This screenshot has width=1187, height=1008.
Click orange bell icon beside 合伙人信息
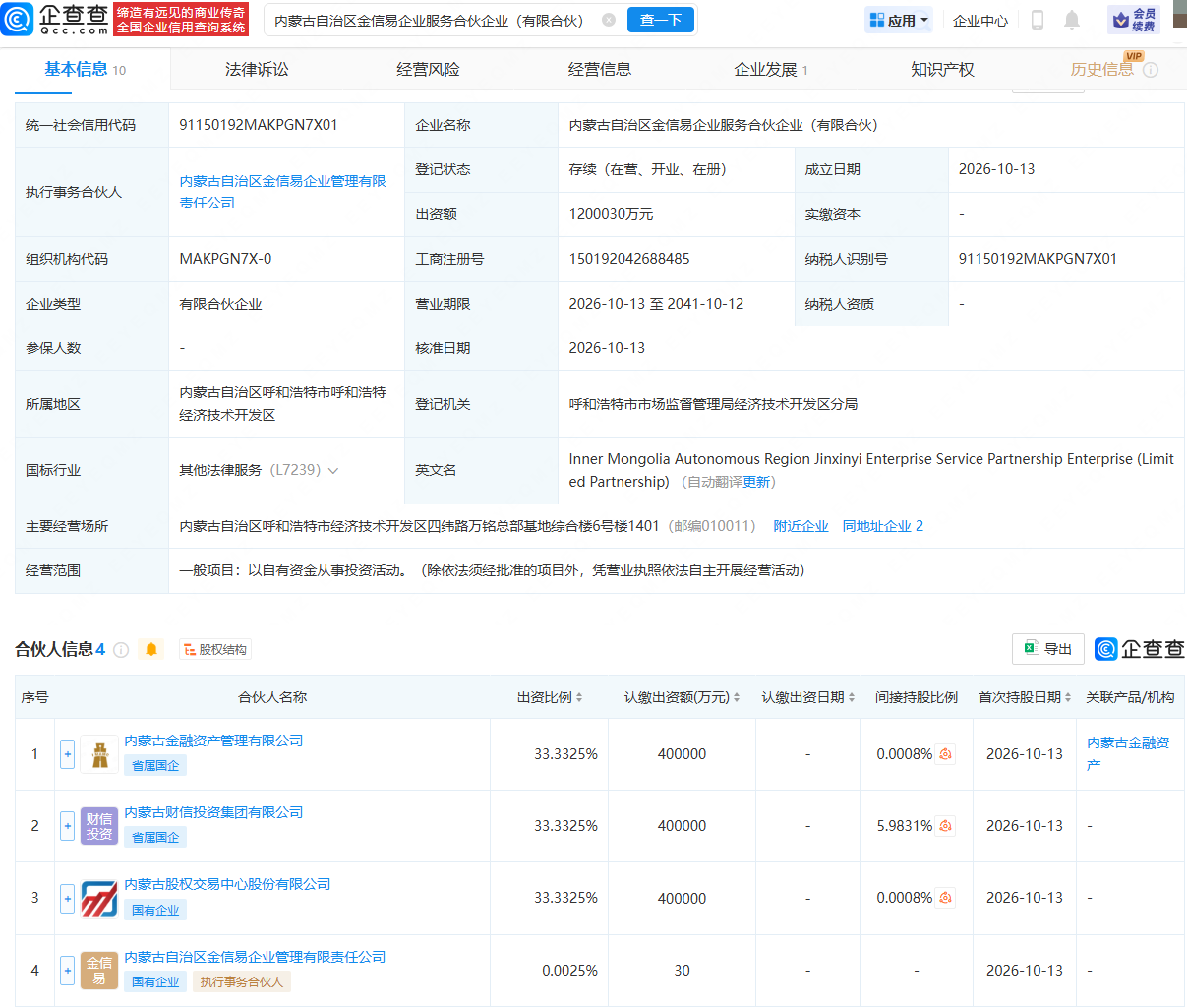(x=151, y=649)
